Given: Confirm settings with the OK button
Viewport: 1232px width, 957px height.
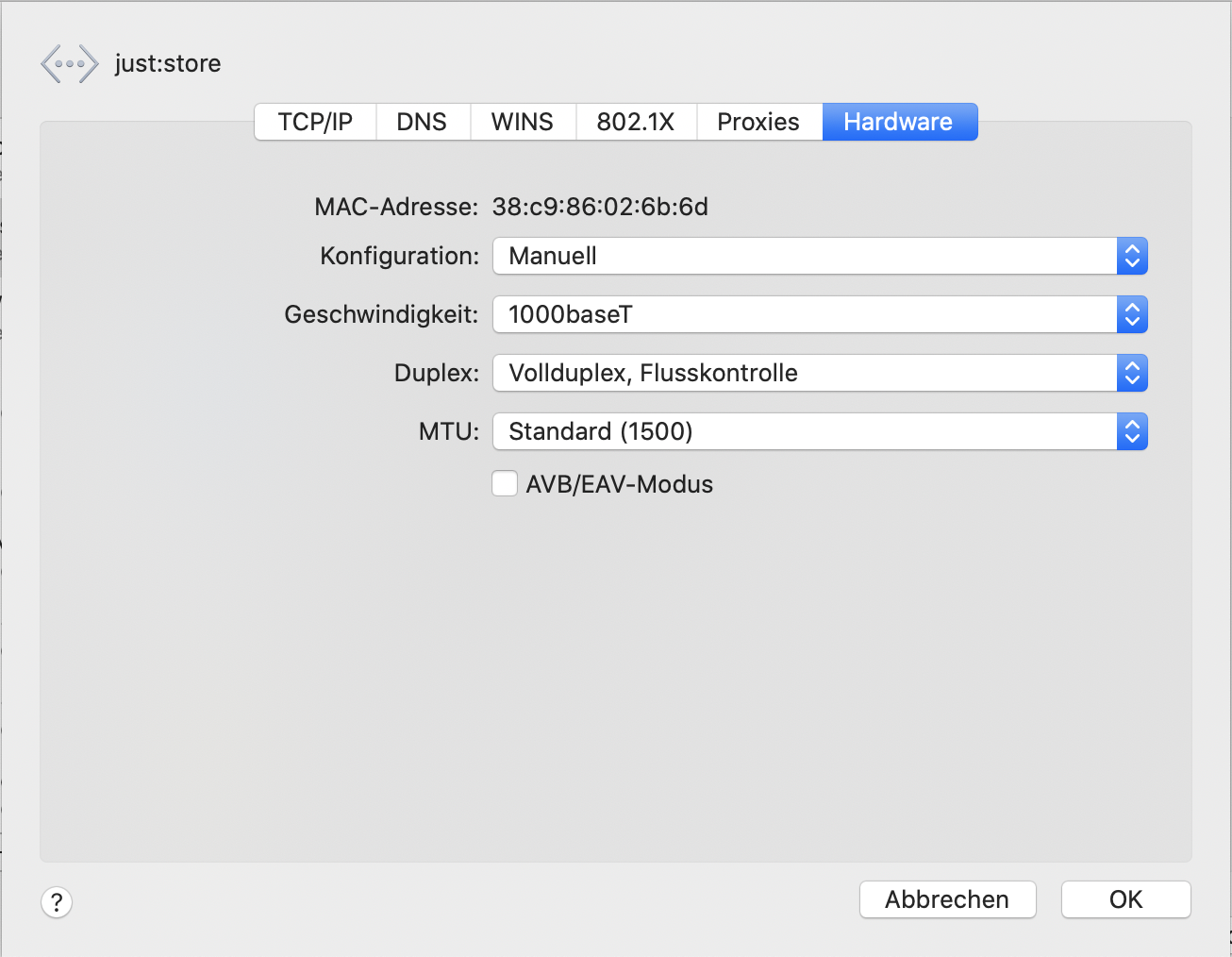Looking at the screenshot, I should (1125, 899).
